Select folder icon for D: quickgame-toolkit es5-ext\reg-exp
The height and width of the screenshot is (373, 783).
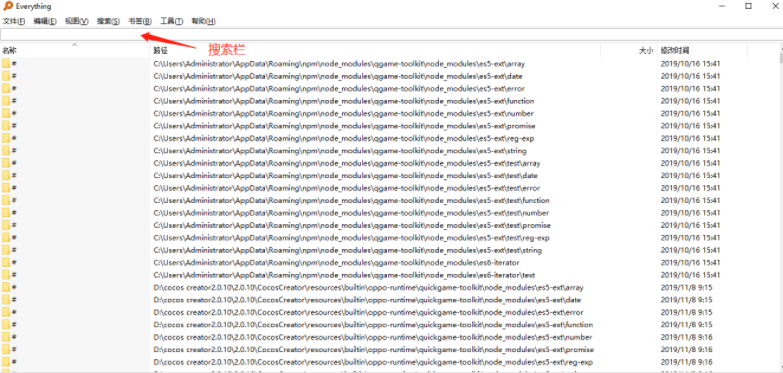(6, 362)
